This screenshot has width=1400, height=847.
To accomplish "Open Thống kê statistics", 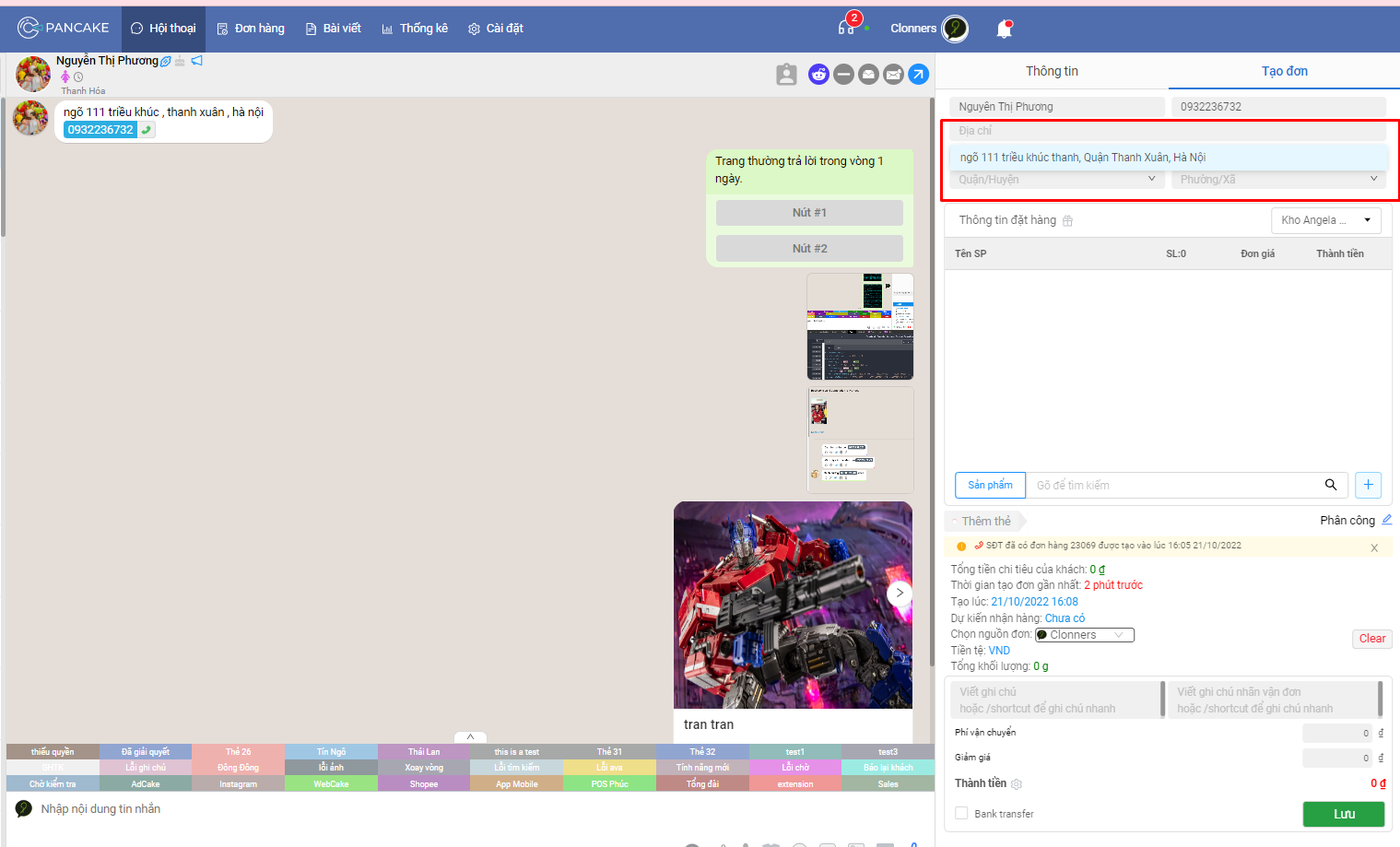I will (415, 29).
